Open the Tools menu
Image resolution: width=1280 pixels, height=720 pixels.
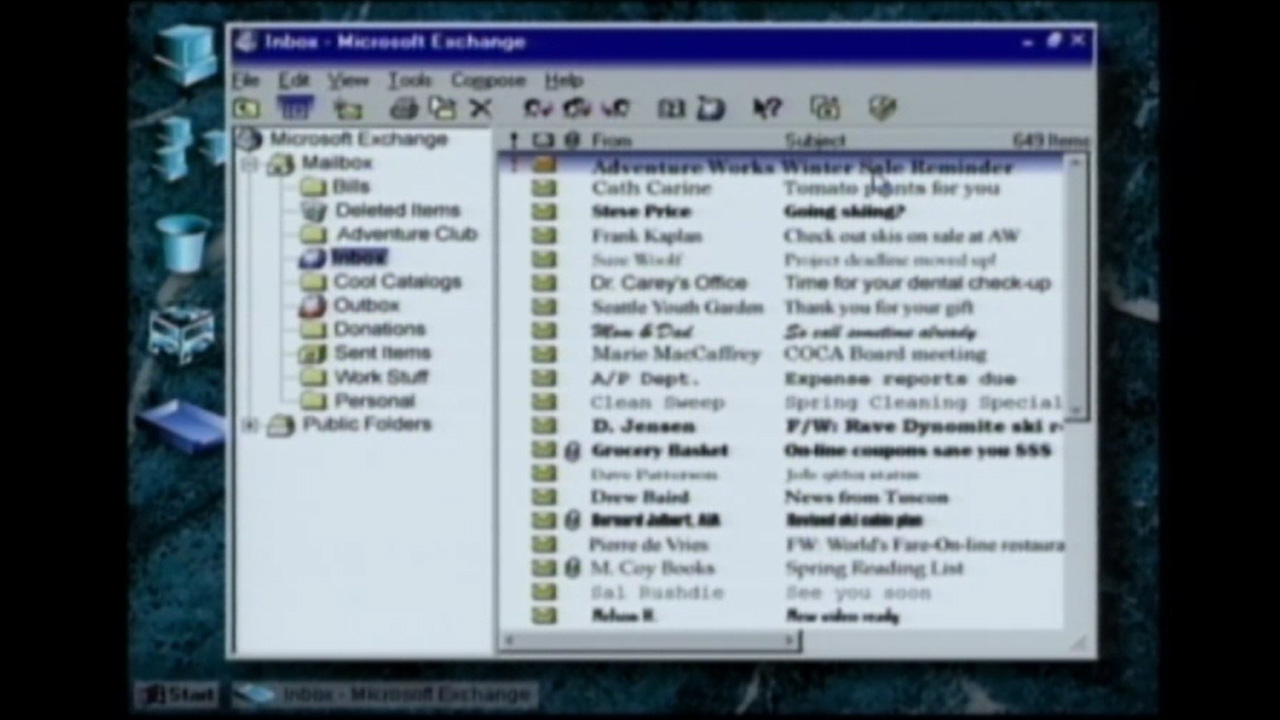pyautogui.click(x=410, y=80)
